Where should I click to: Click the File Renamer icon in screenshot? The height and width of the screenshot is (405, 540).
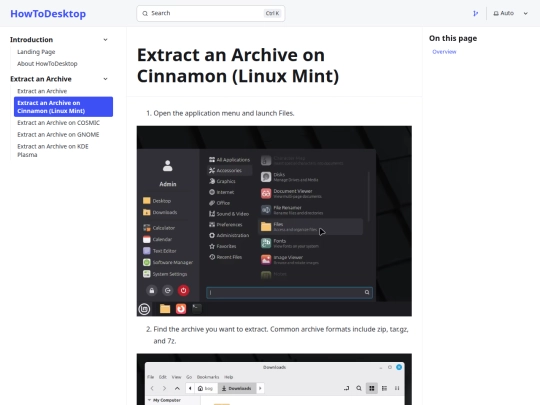coord(266,210)
